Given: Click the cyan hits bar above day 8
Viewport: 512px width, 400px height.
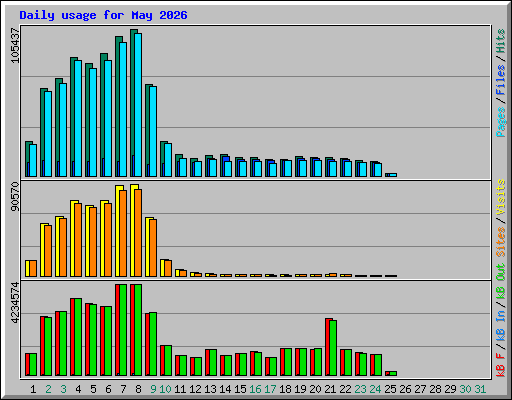Looking at the screenshot, I should coord(138,105).
